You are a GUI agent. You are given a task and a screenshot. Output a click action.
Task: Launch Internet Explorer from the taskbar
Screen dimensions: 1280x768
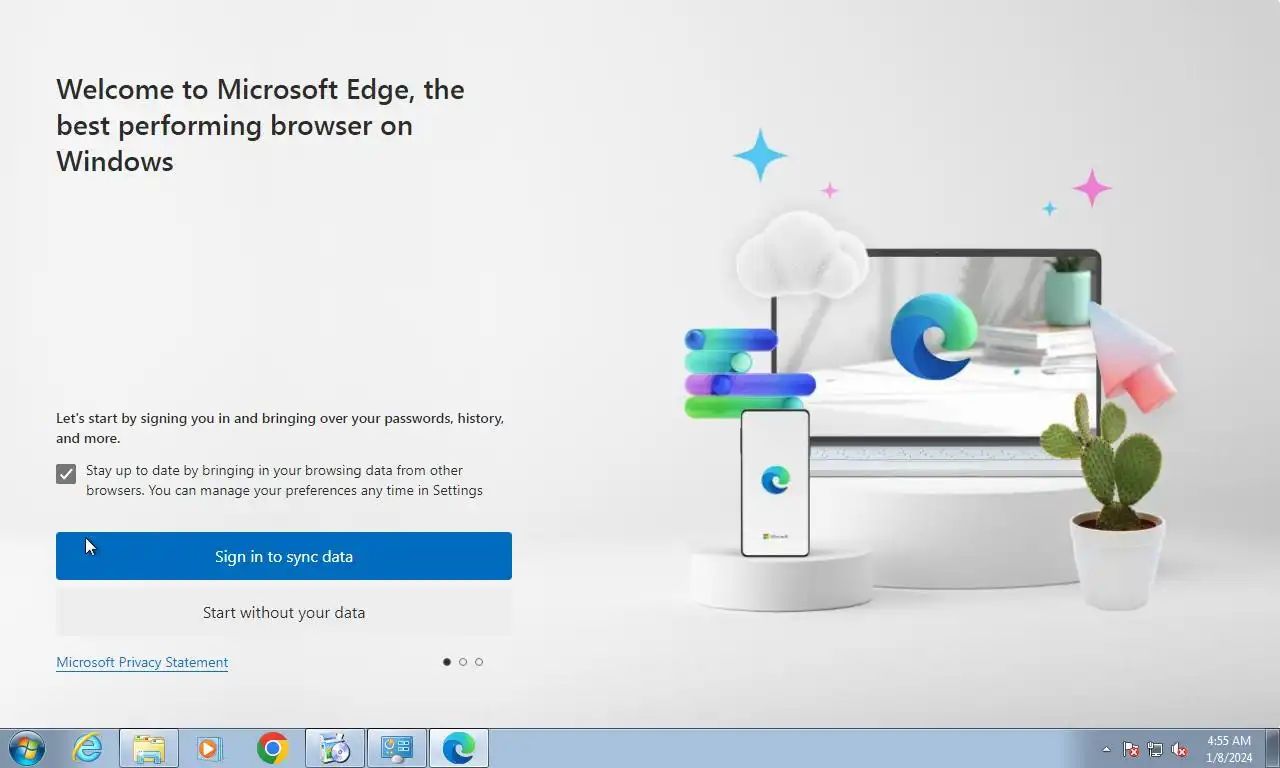(88, 748)
